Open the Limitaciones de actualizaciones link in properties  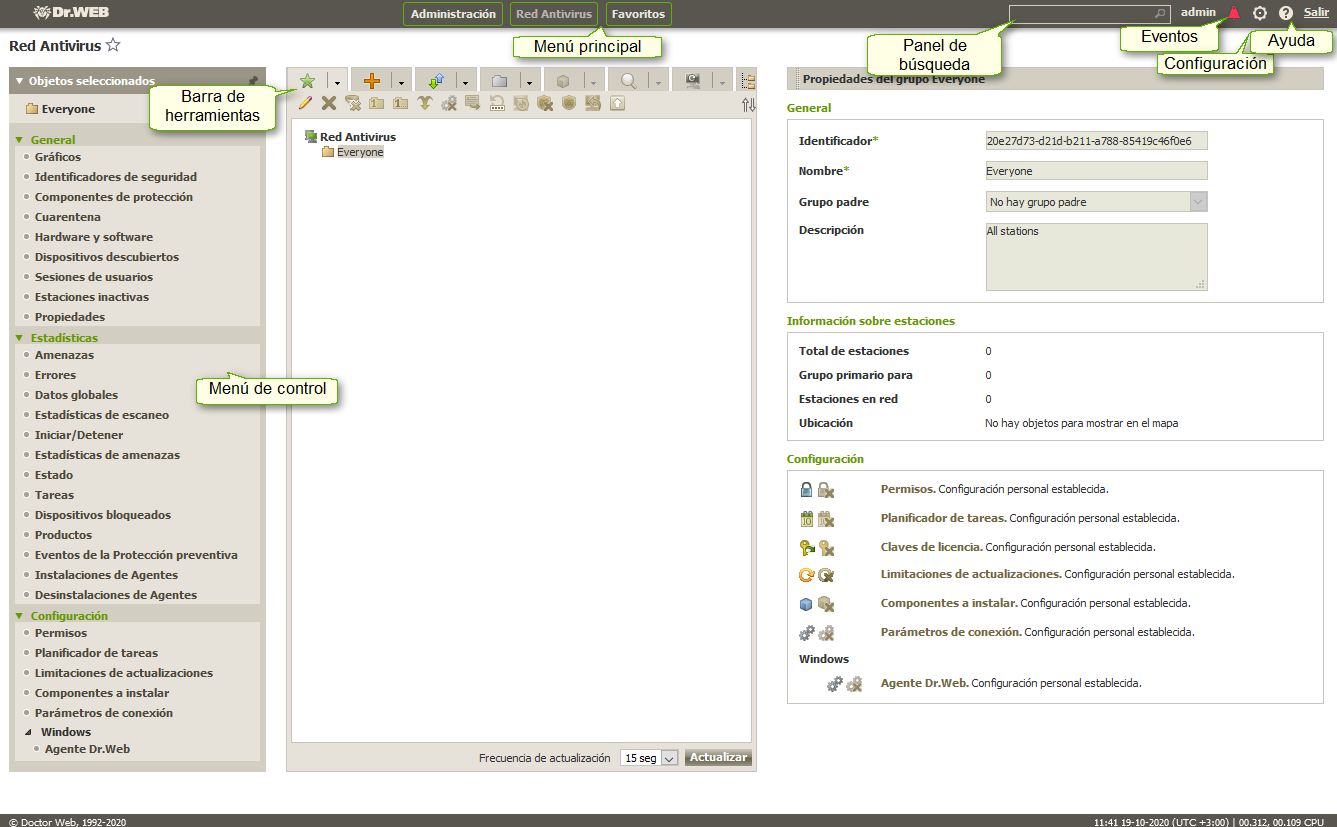click(970, 574)
